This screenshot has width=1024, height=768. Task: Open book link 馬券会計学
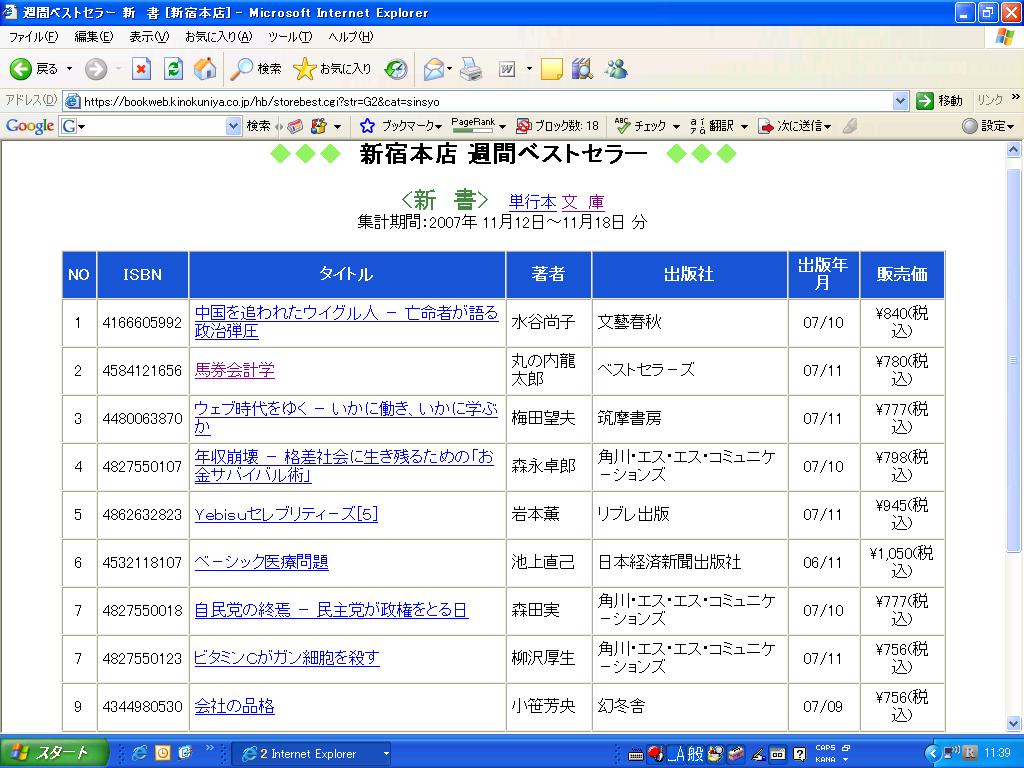pyautogui.click(x=234, y=370)
